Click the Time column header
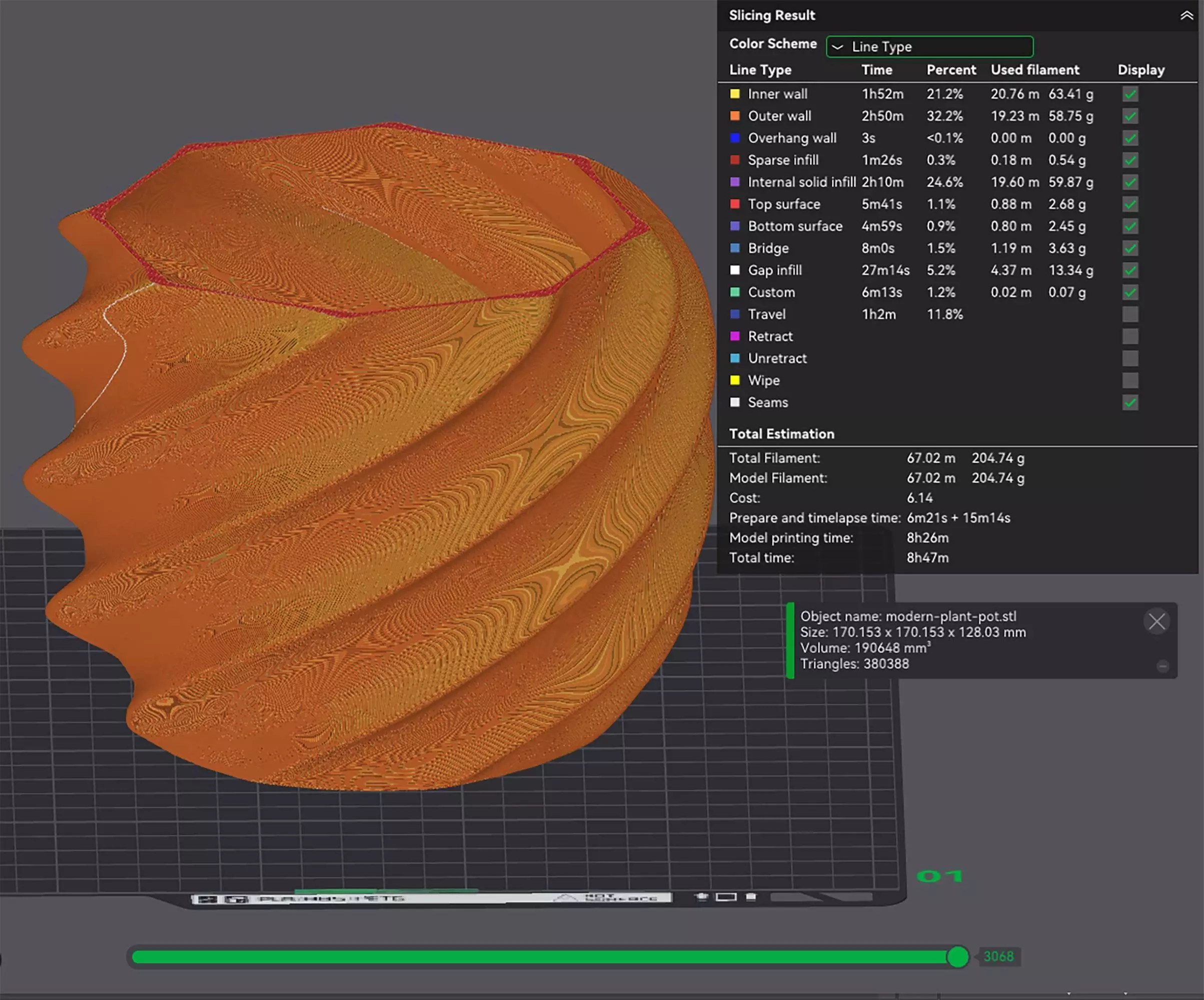This screenshot has width=1204, height=1000. (x=877, y=70)
